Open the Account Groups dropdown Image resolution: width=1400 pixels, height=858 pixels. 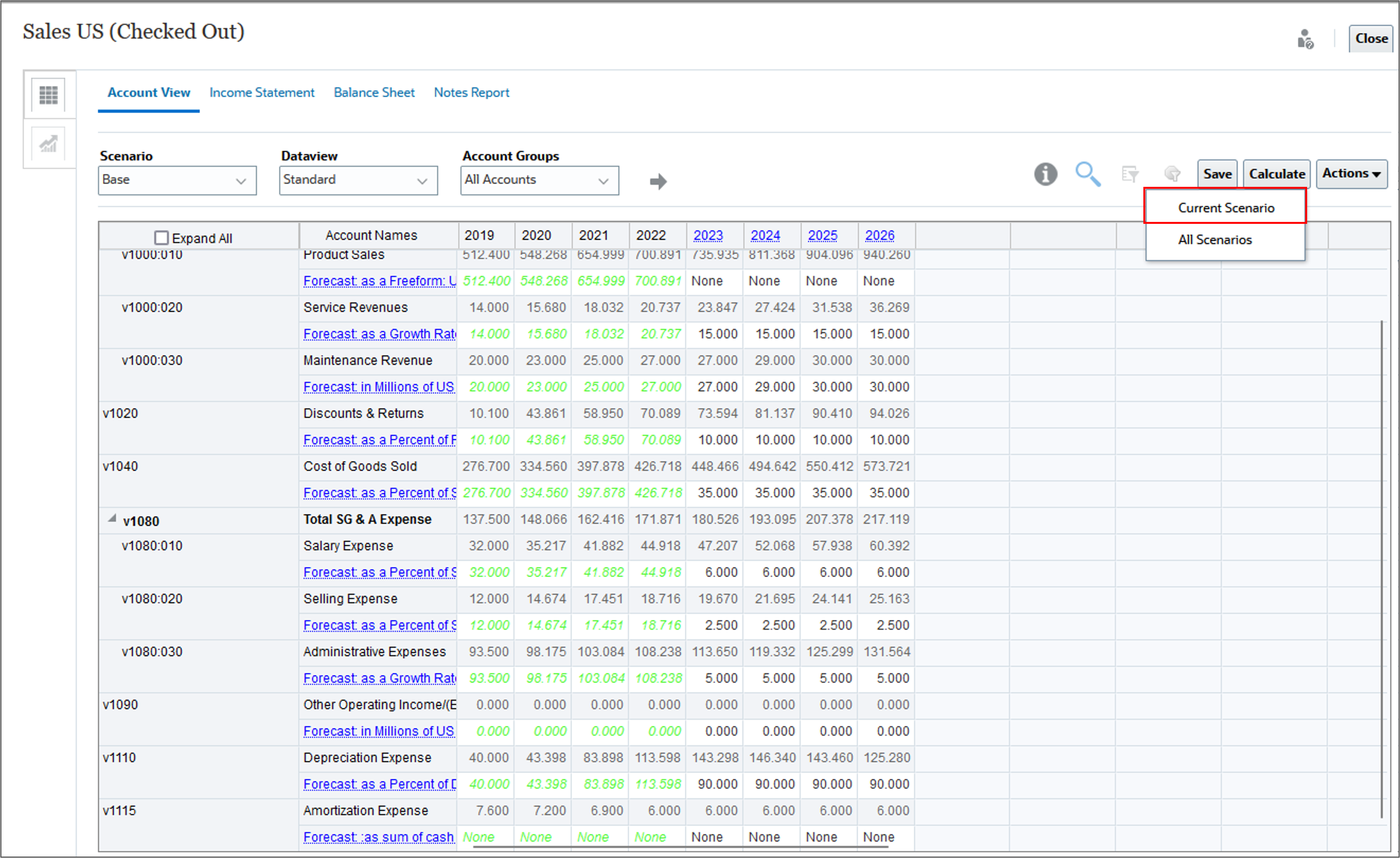pyautogui.click(x=540, y=181)
